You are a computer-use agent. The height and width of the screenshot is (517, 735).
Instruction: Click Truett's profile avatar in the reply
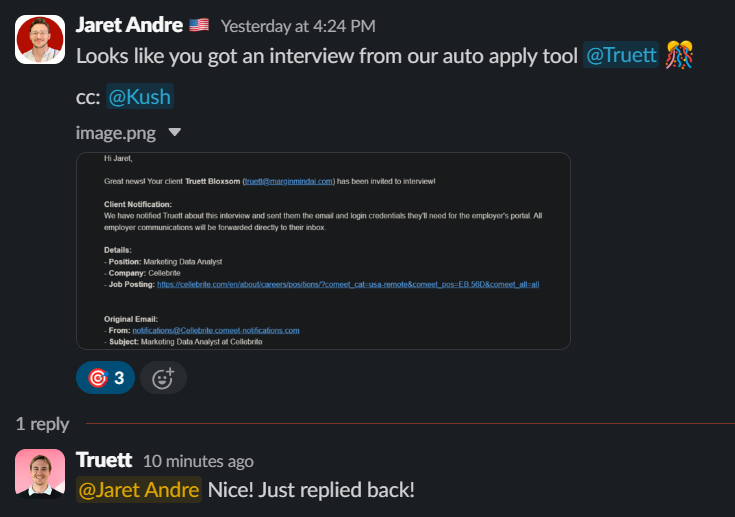coord(40,474)
